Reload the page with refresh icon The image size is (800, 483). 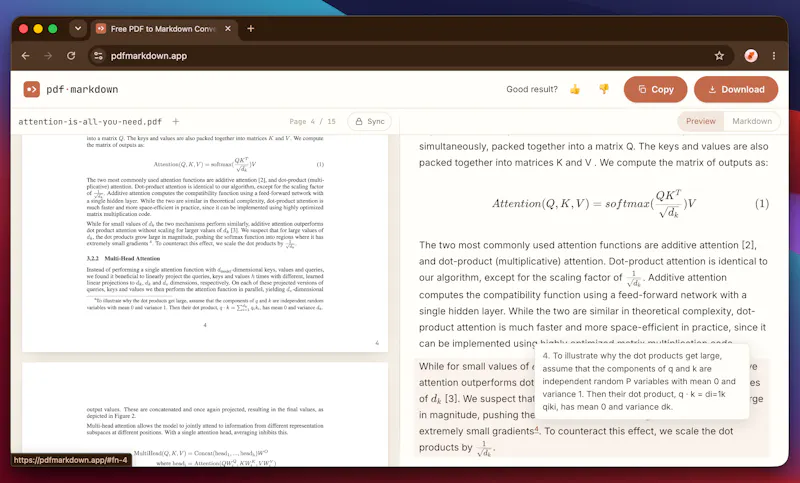(71, 56)
